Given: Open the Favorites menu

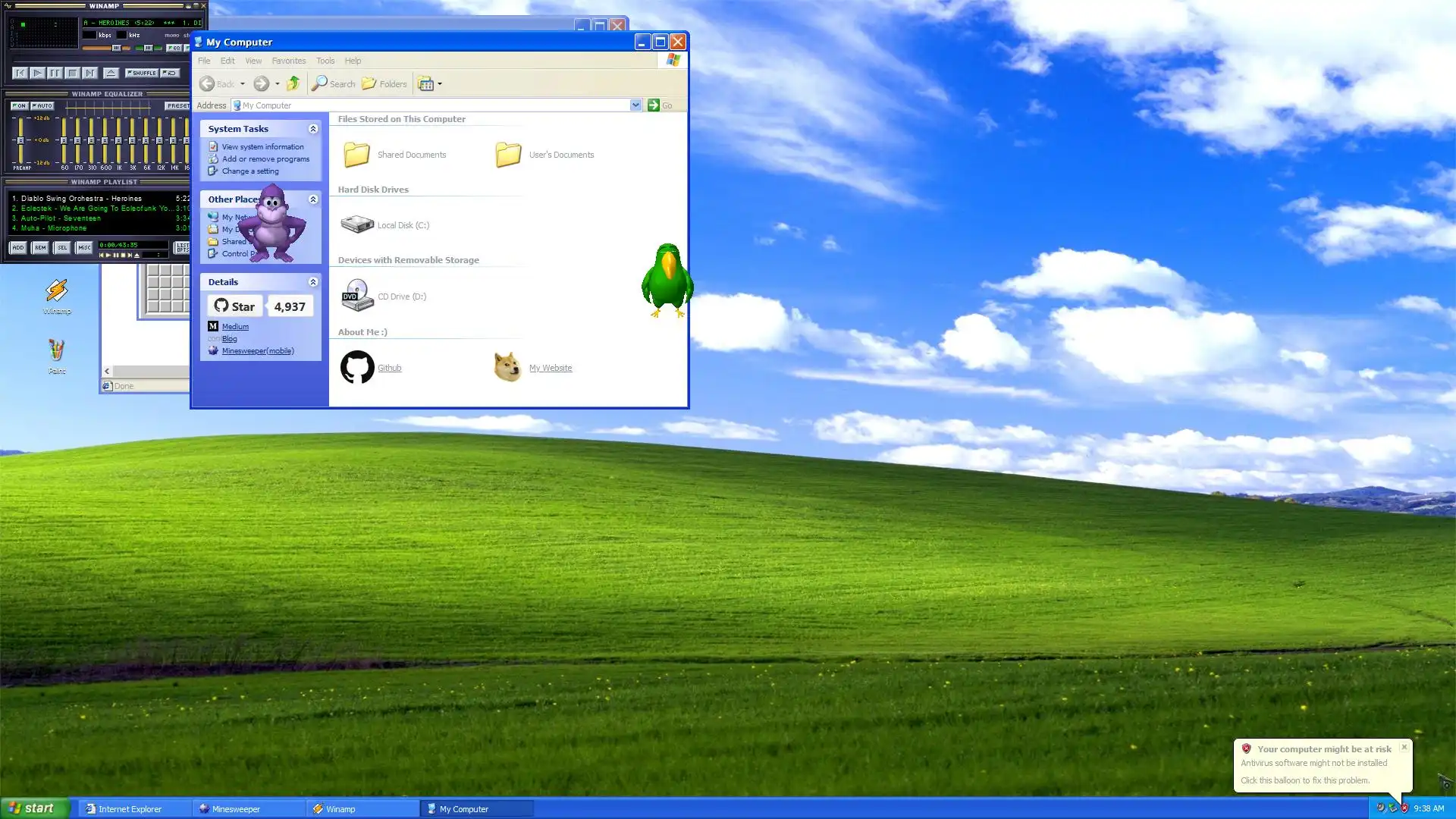Looking at the screenshot, I should pyautogui.click(x=288, y=61).
